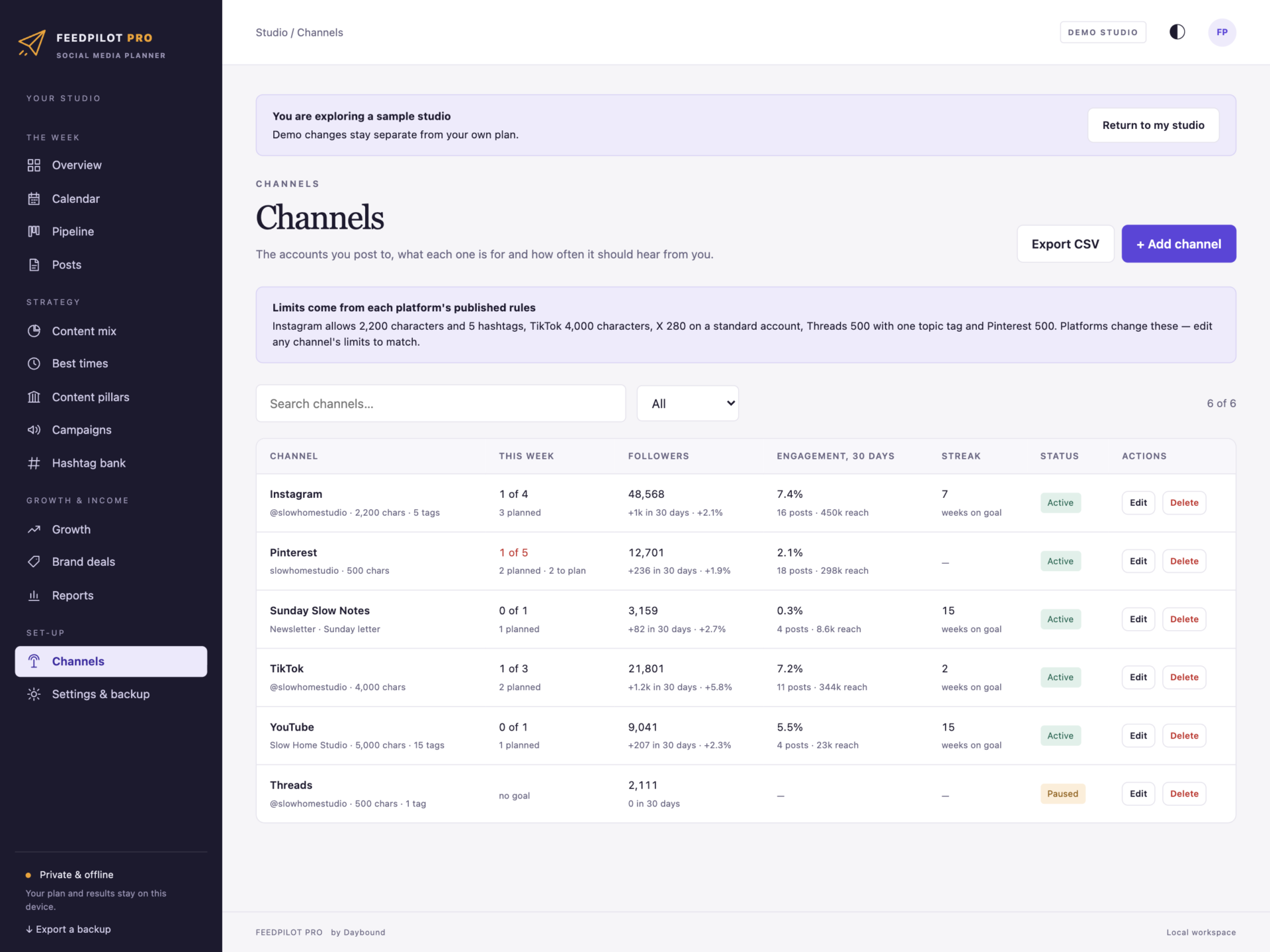Delete the Pinterest channel
1270x952 pixels.
1184,561
